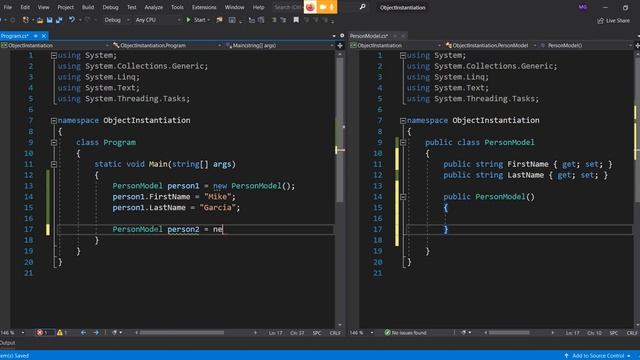Screen dimensions: 640x360
Task: Click the Search input box in title bar
Action: point(288,7)
